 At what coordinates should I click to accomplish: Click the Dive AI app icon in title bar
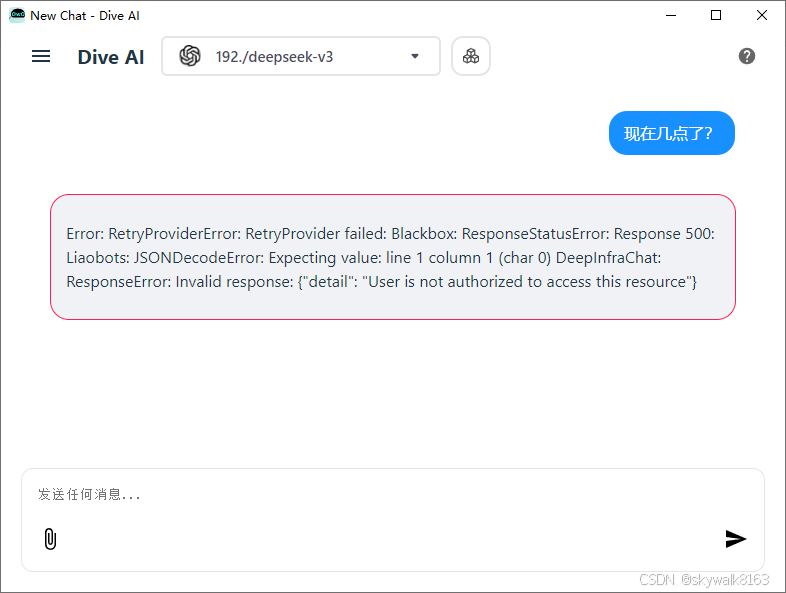[x=17, y=16]
